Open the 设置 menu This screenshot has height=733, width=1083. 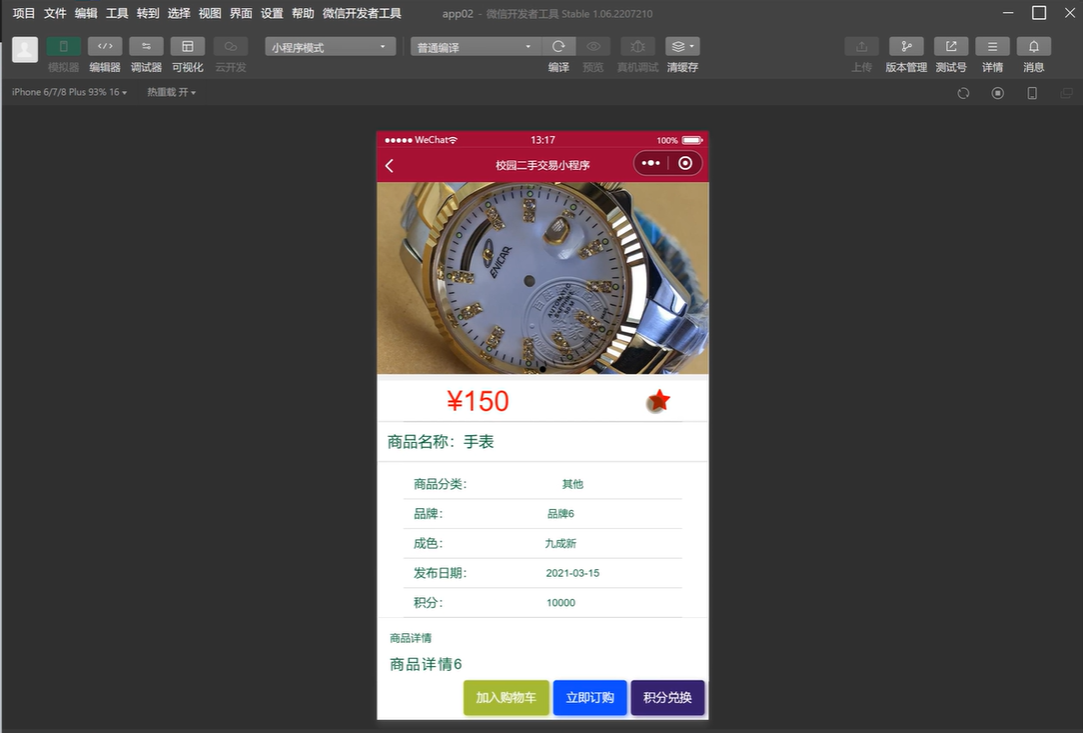272,13
